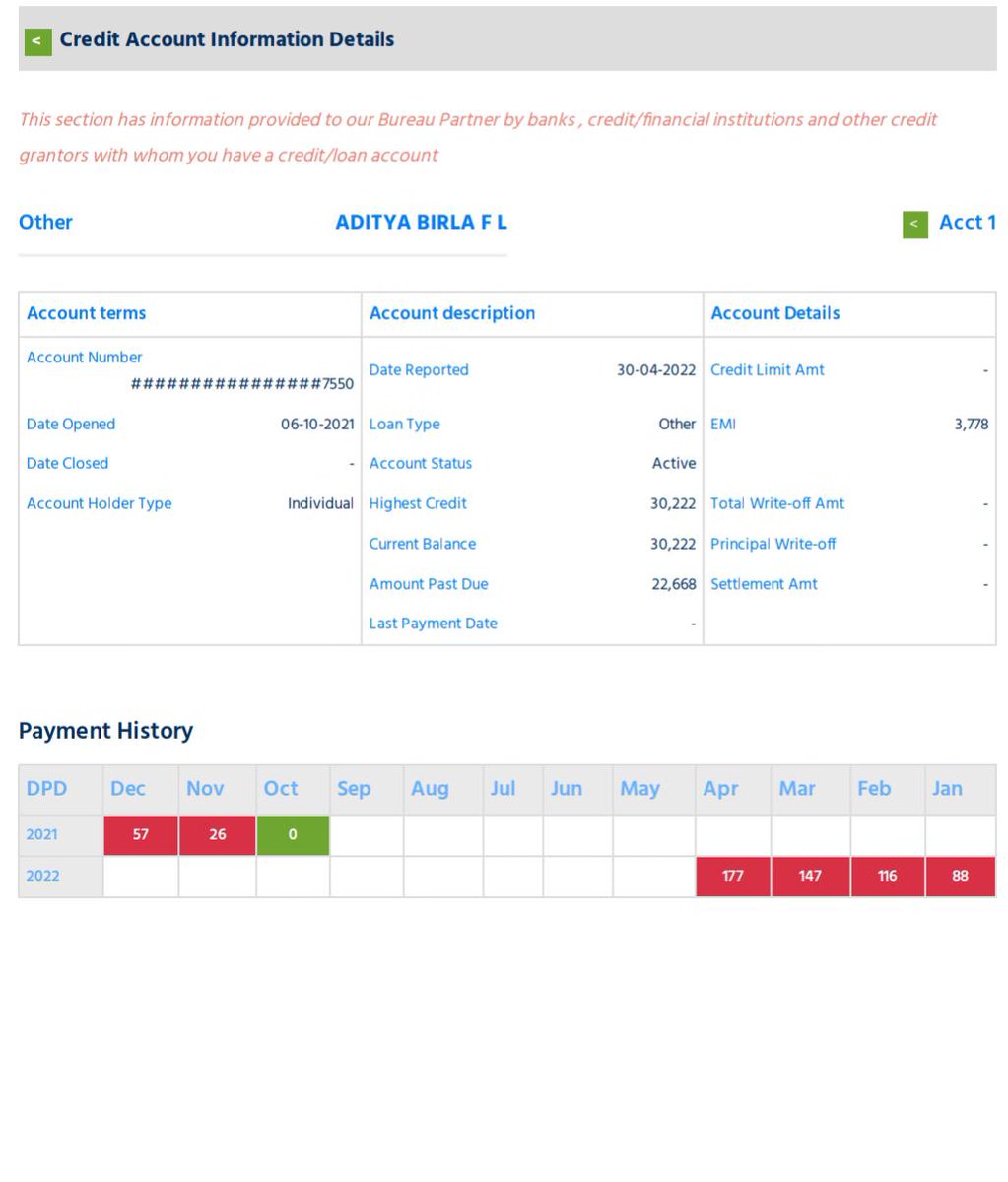
Task: Select the ADITYA BIRLA F L lender name
Action: click(x=421, y=223)
